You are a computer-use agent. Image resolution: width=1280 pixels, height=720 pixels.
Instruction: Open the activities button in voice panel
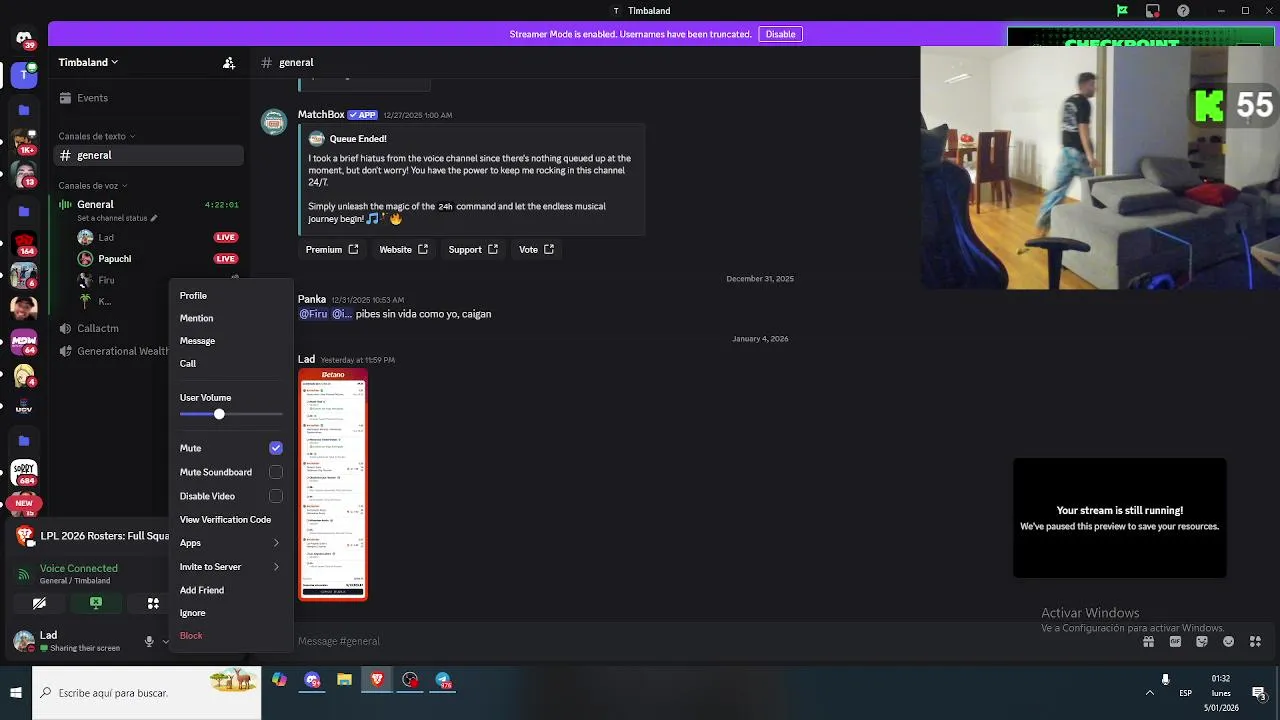coord(153,603)
